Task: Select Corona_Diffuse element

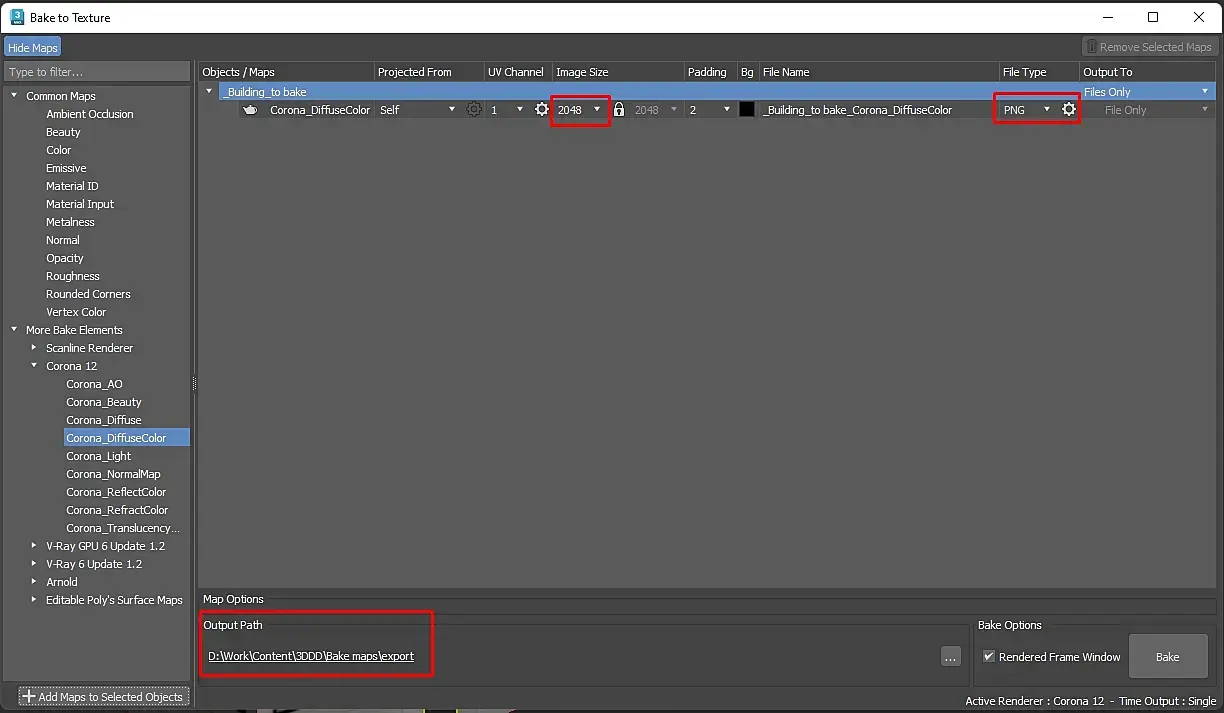Action: tap(104, 420)
